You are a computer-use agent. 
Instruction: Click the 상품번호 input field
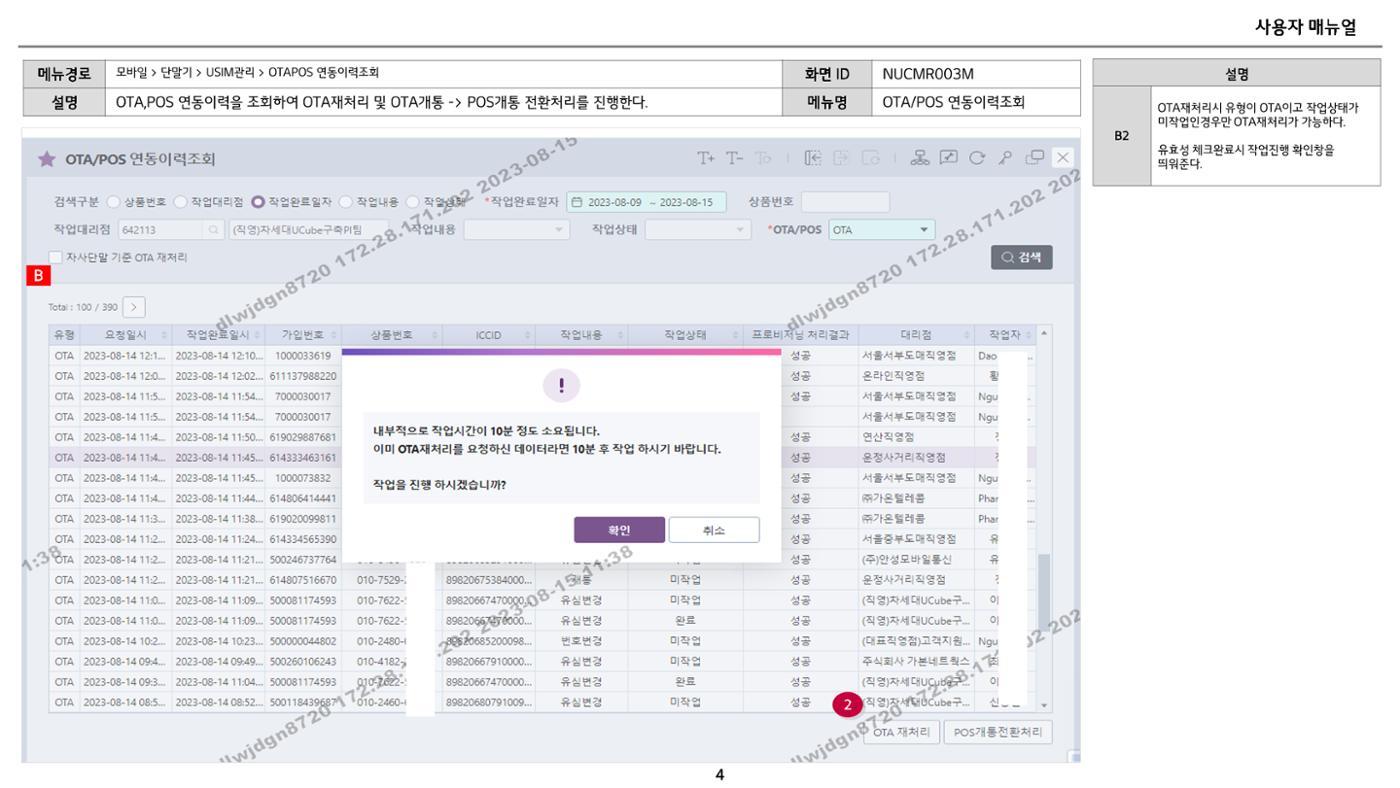click(x=845, y=202)
